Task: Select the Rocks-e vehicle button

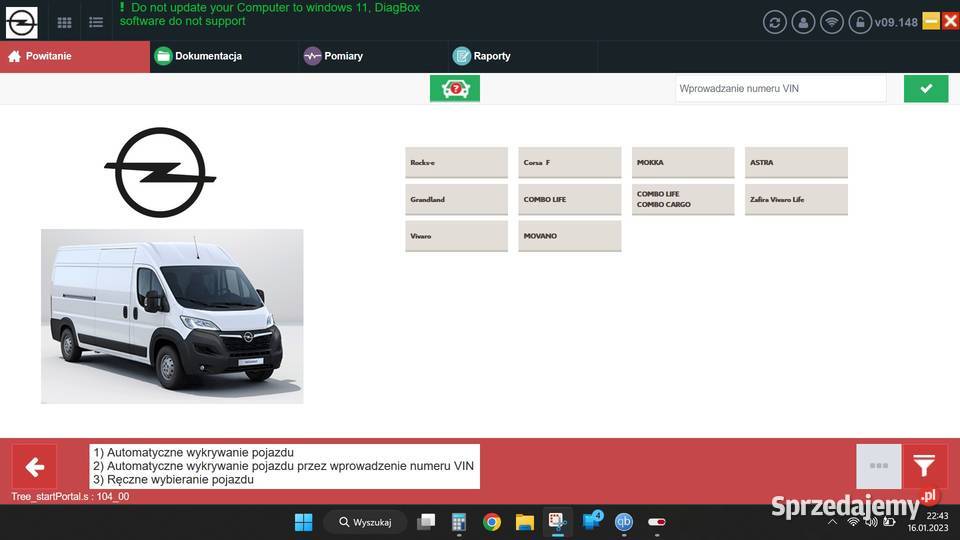Action: click(x=456, y=163)
